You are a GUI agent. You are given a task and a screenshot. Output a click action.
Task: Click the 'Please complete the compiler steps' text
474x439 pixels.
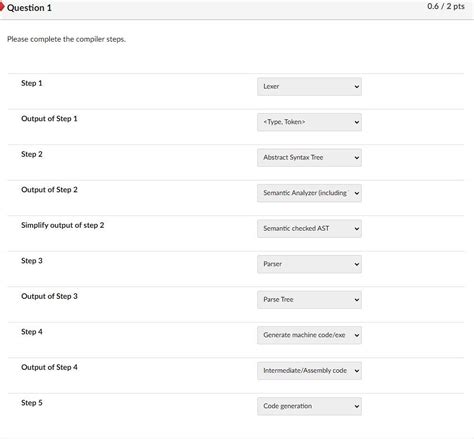[x=66, y=39]
